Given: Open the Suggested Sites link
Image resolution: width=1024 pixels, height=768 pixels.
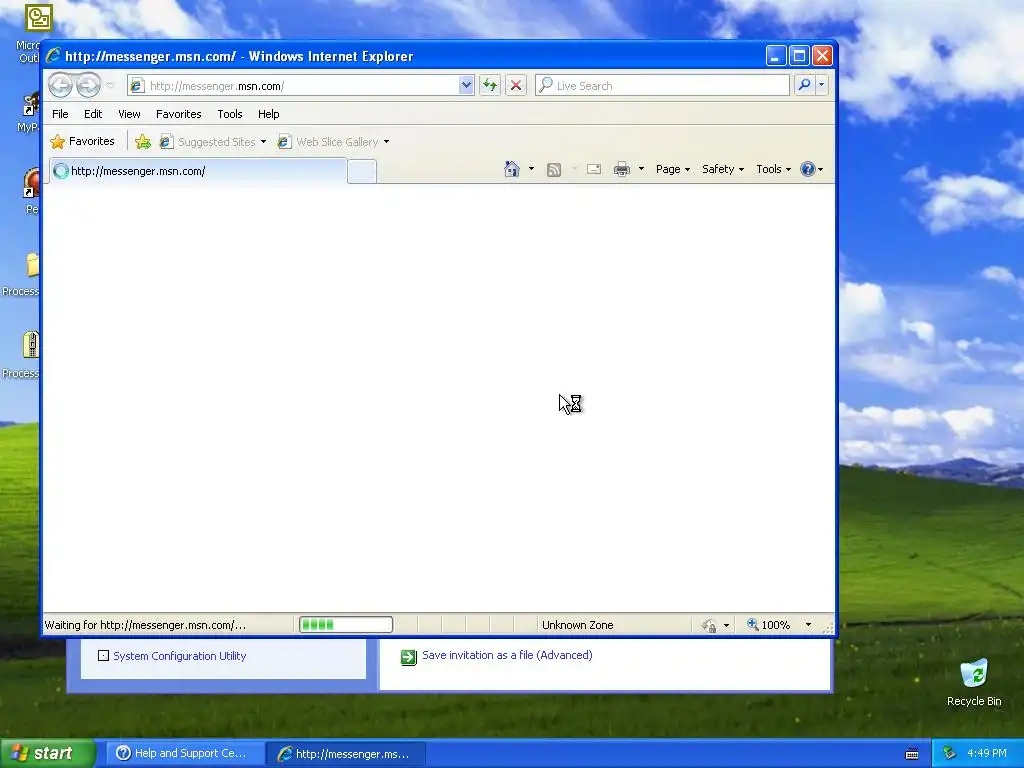Looking at the screenshot, I should (x=208, y=142).
